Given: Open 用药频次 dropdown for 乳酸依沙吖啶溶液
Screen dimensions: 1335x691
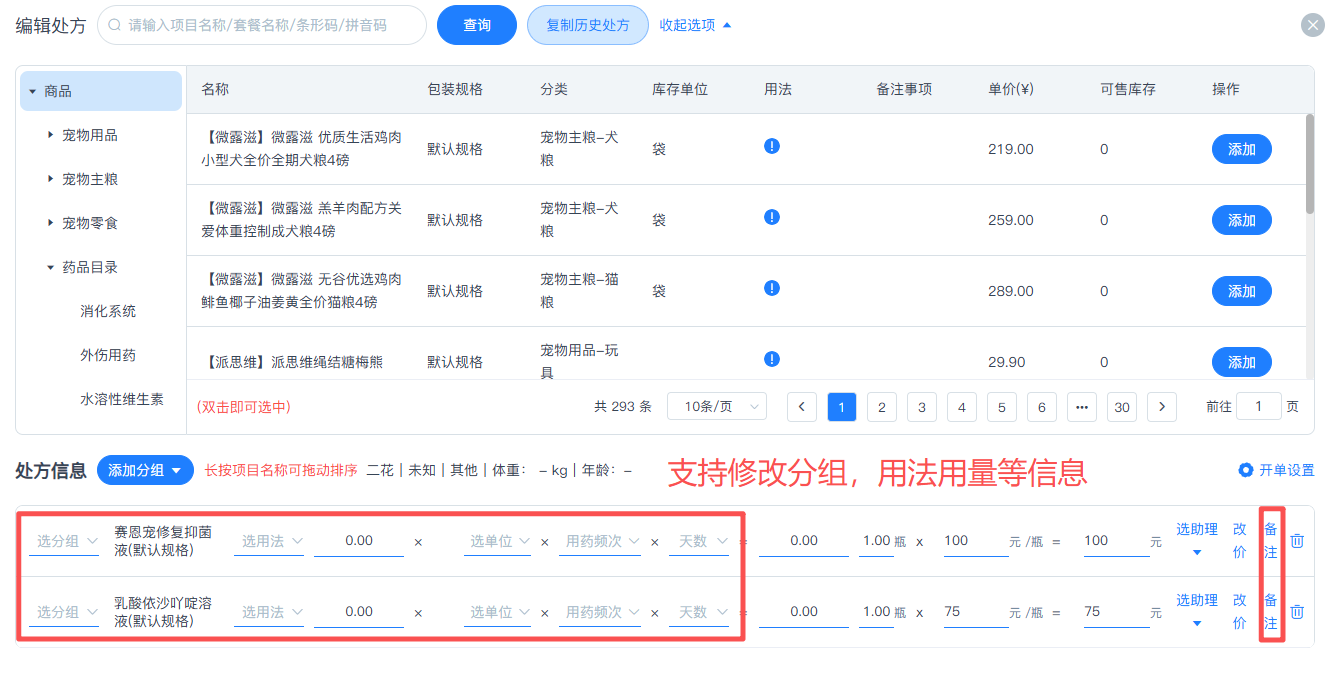Looking at the screenshot, I should 600,612.
